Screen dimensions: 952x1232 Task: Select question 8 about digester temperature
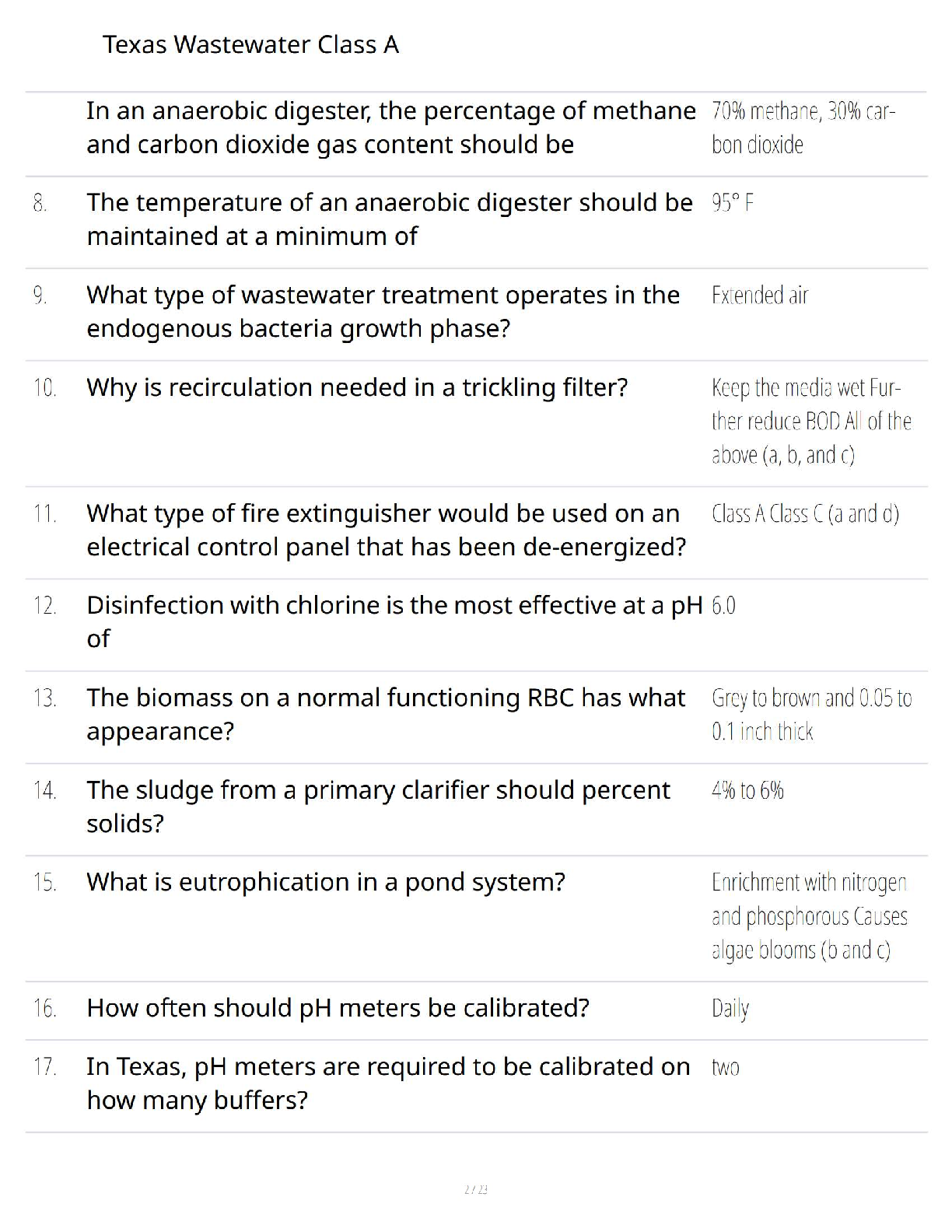pyautogui.click(x=390, y=219)
